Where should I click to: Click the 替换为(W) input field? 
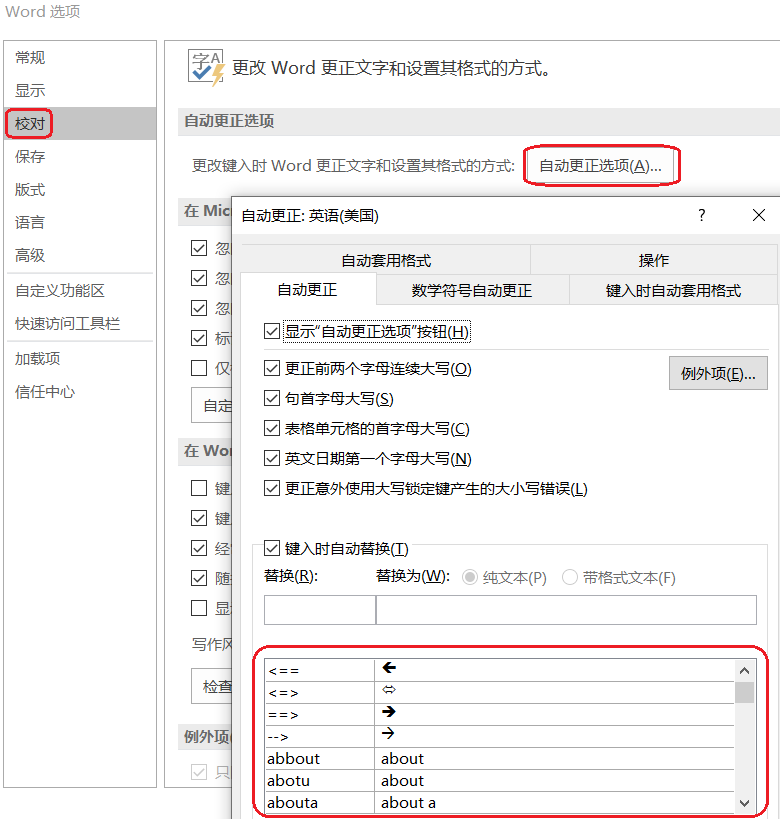566,610
